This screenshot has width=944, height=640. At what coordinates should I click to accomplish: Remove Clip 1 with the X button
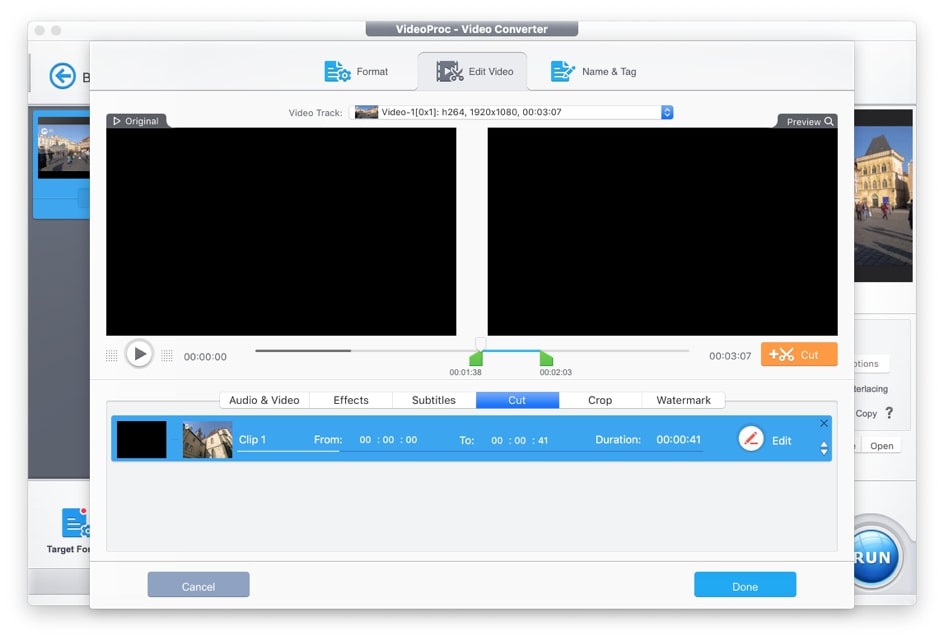[824, 423]
